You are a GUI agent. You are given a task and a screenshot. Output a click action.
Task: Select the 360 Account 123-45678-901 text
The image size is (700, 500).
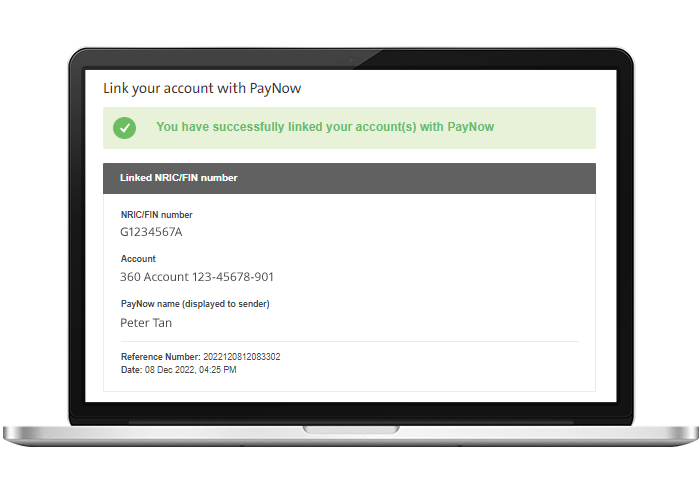[x=197, y=277]
